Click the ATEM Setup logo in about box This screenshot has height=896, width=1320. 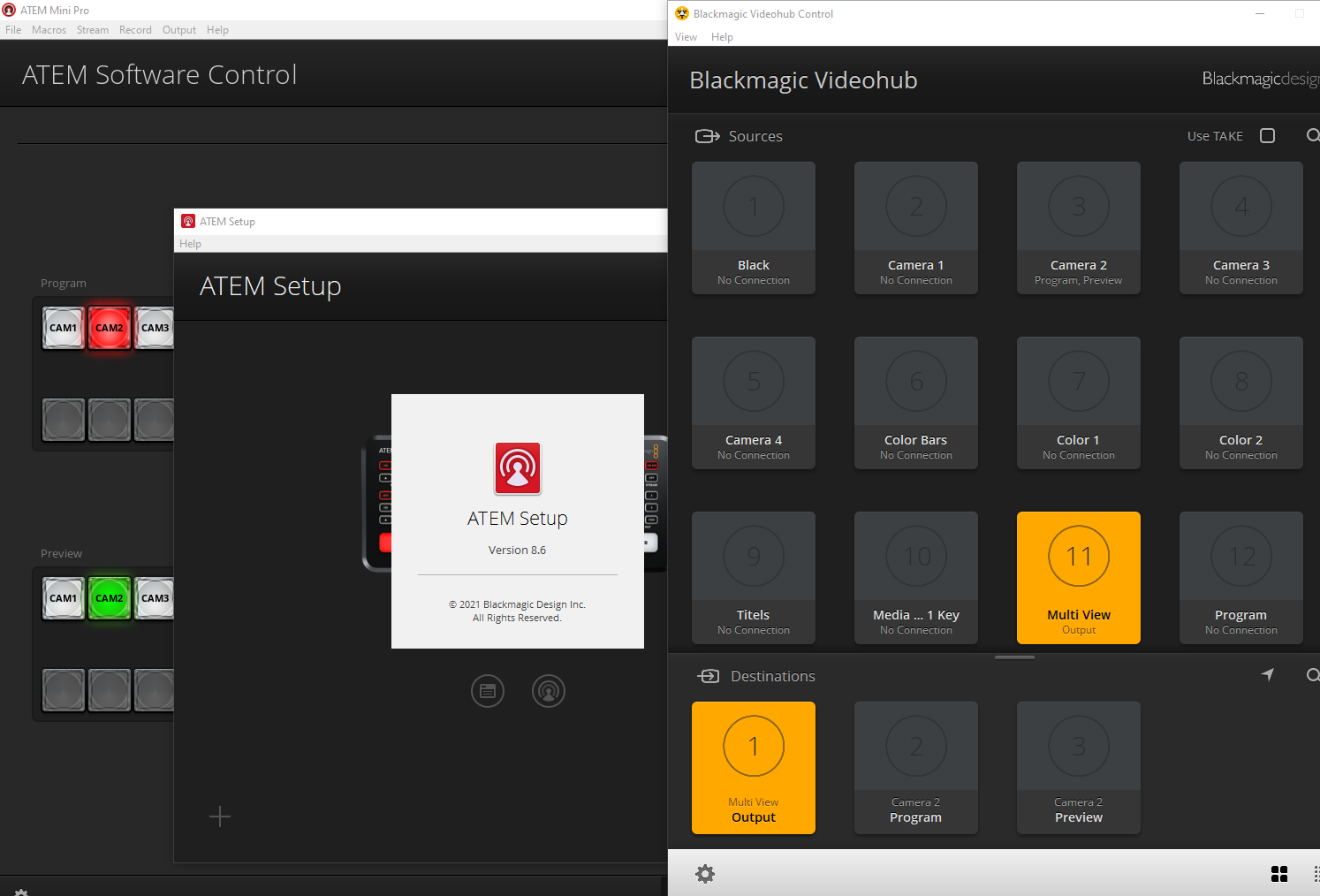click(x=518, y=468)
